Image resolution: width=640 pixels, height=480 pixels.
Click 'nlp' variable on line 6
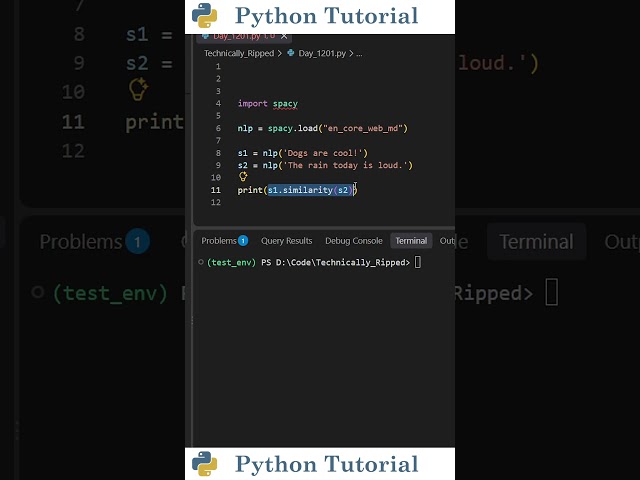click(x=245, y=129)
